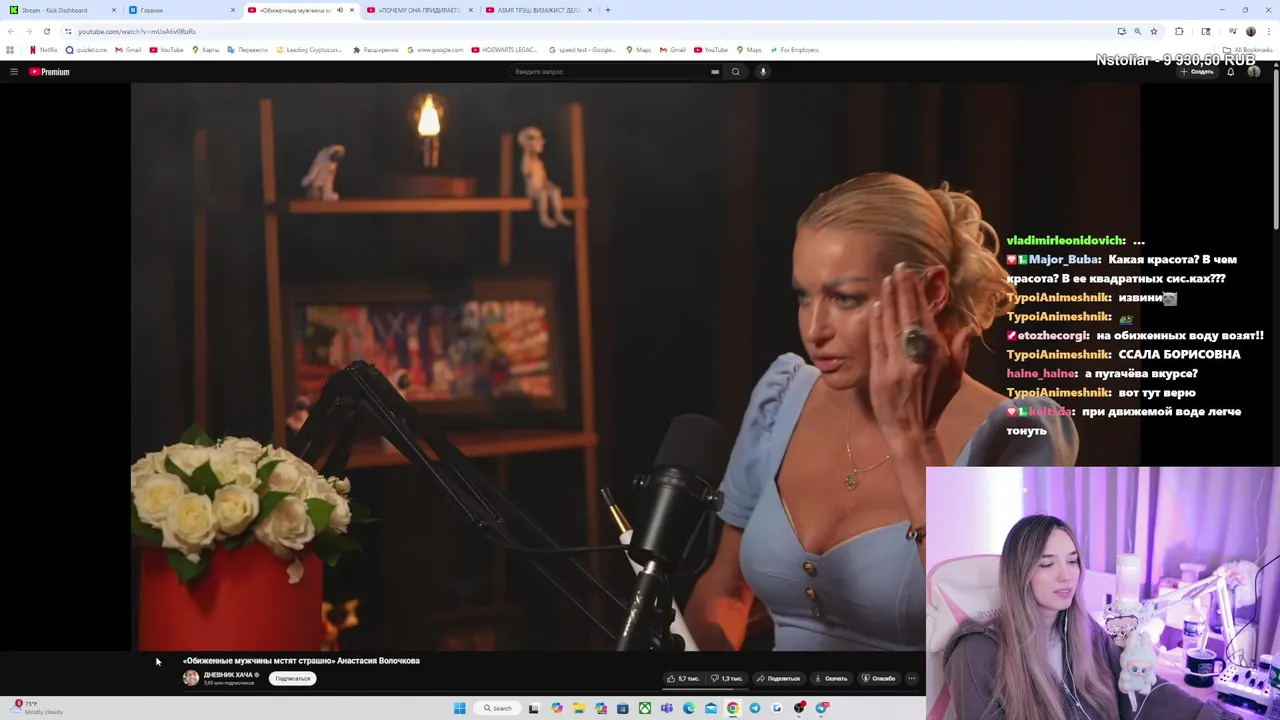Open the Карты bookmark

point(205,50)
